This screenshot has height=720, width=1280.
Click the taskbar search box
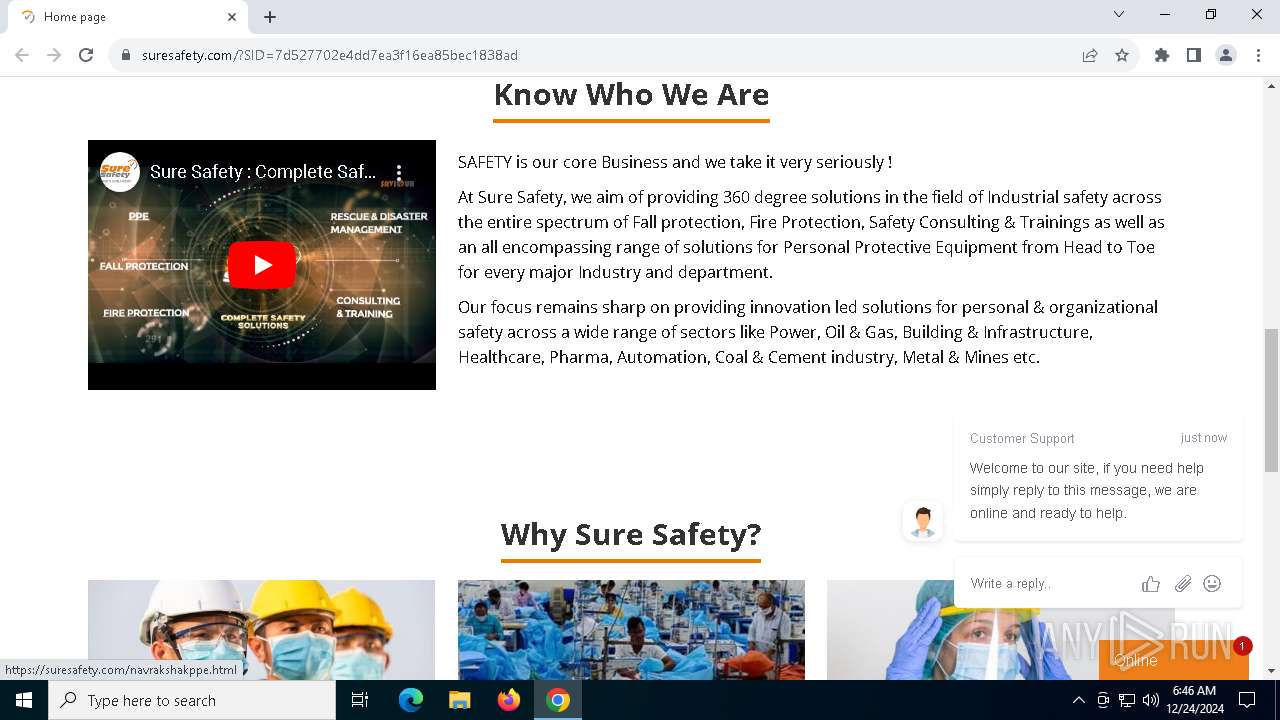pyautogui.click(x=192, y=700)
